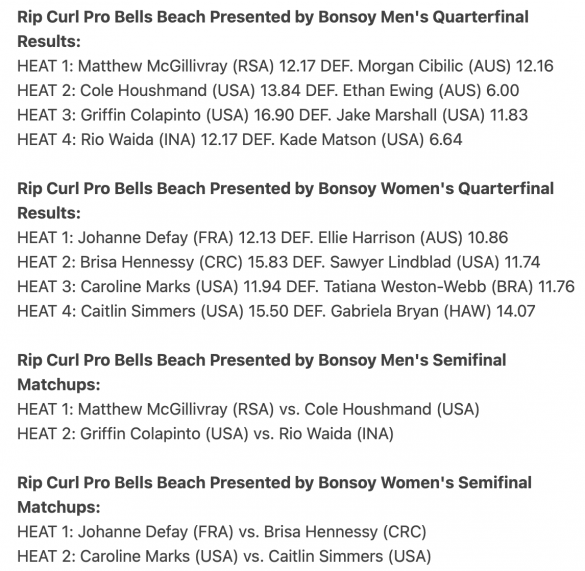585x571 pixels.
Task: Click the Caroline Marks vs. Caitlin Simmers matchup
Action: click(x=224, y=556)
